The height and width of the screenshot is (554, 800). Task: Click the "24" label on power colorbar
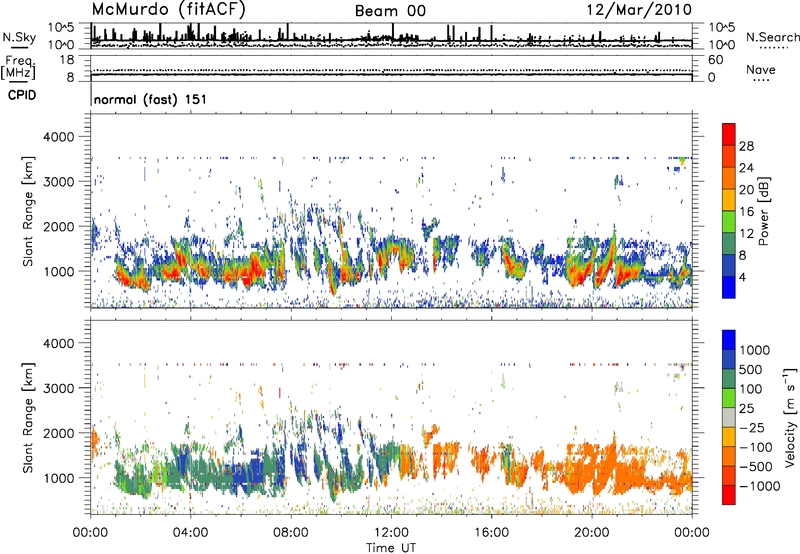point(746,168)
